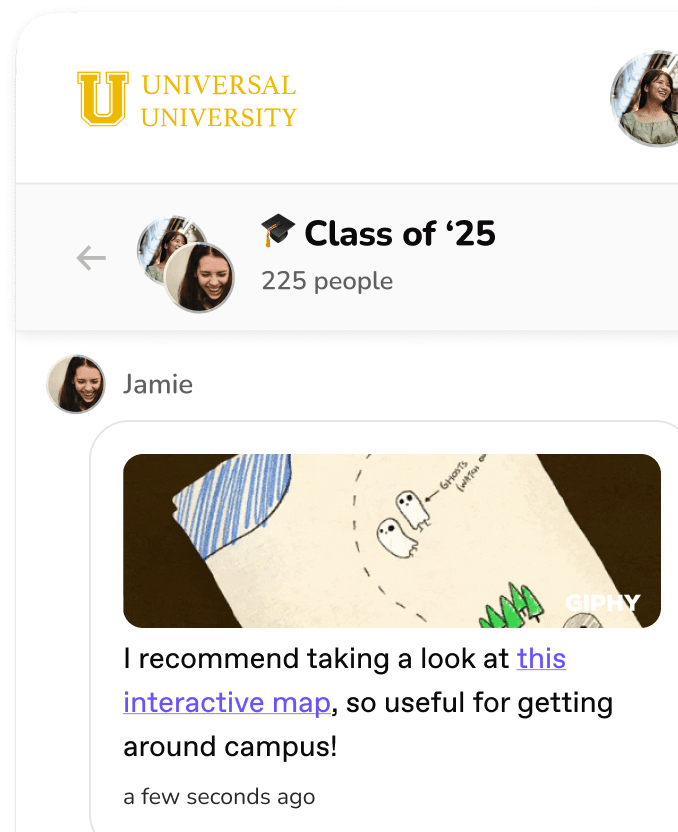Click the ghosts GIF in Jamie's message
This screenshot has width=678, height=832.
pos(391,540)
